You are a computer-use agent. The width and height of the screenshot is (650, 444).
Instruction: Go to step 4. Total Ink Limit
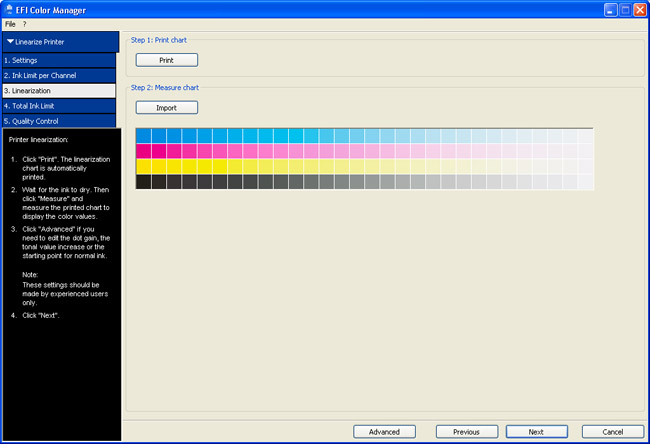(x=59, y=106)
